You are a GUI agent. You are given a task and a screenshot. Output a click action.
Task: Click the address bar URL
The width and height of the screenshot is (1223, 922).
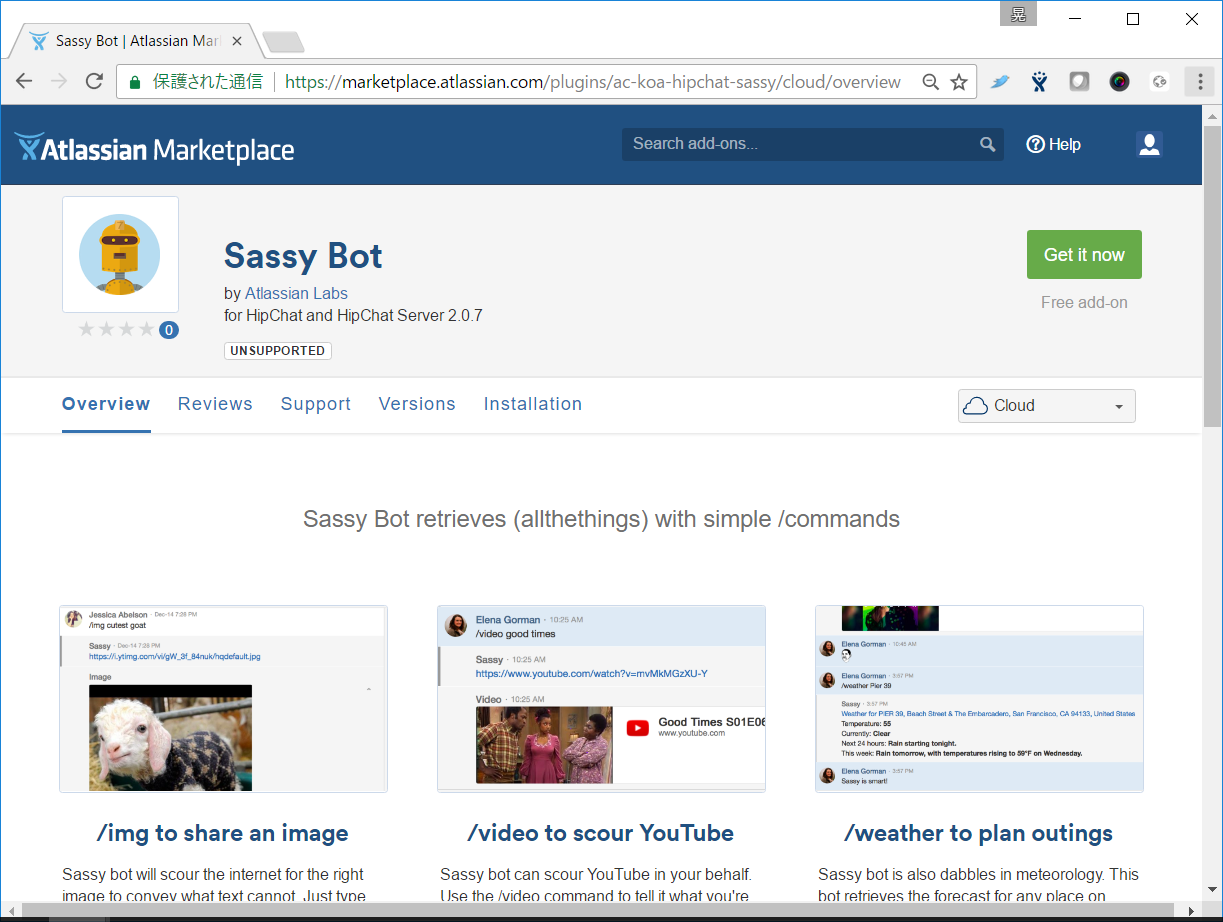click(x=593, y=82)
